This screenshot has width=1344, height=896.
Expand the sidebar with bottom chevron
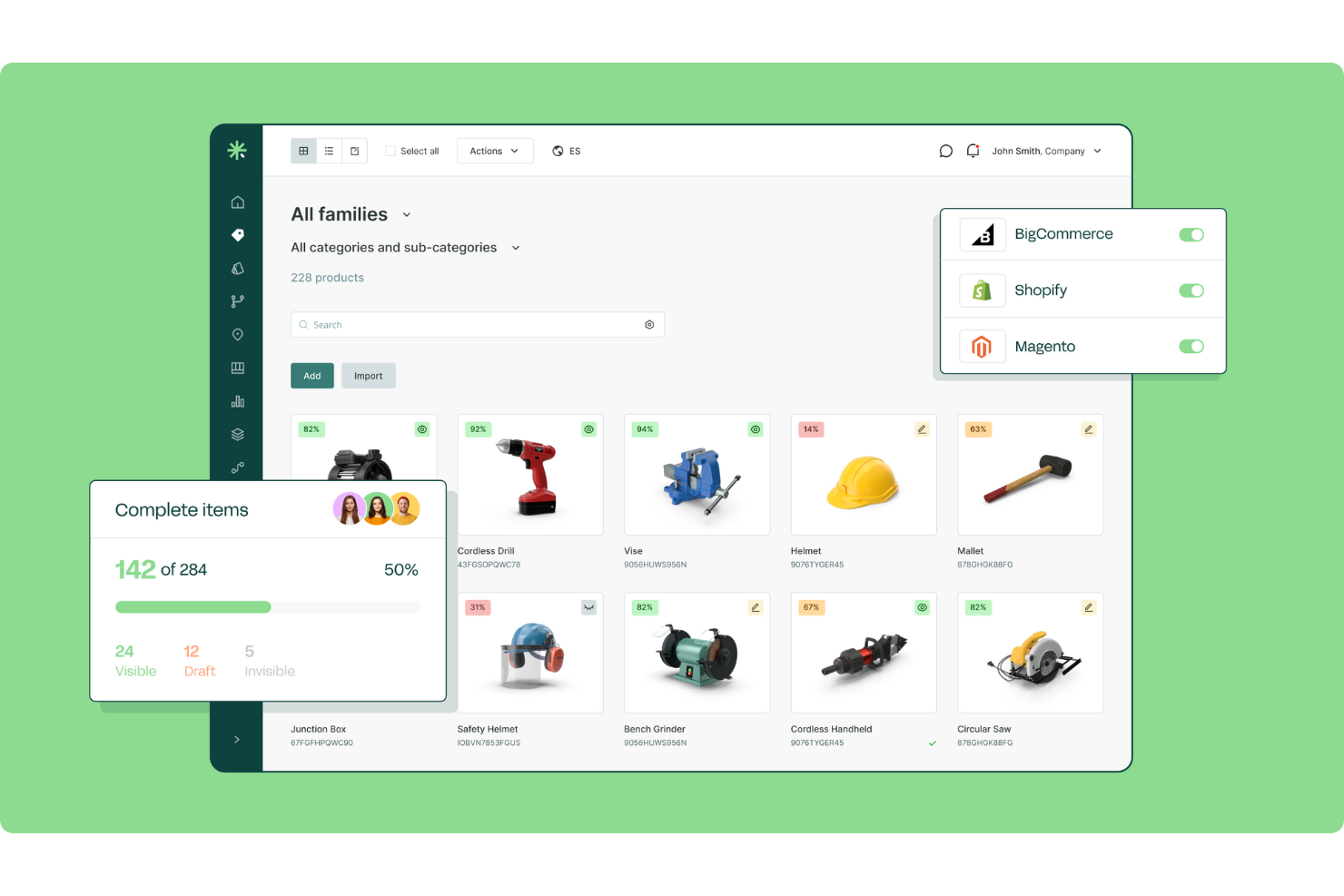click(237, 740)
